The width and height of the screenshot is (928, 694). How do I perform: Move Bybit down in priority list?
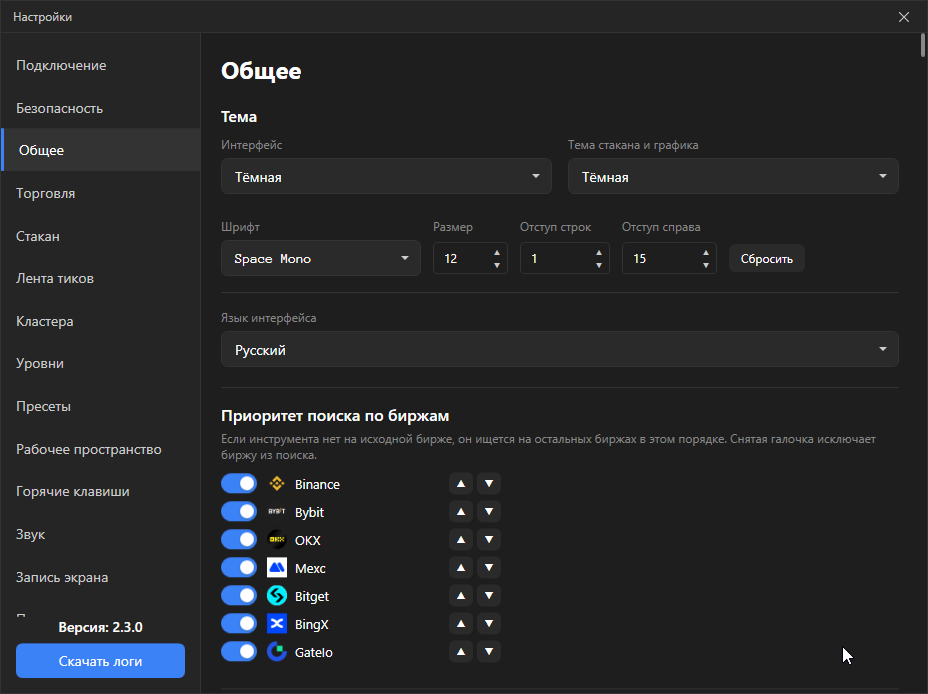point(489,512)
